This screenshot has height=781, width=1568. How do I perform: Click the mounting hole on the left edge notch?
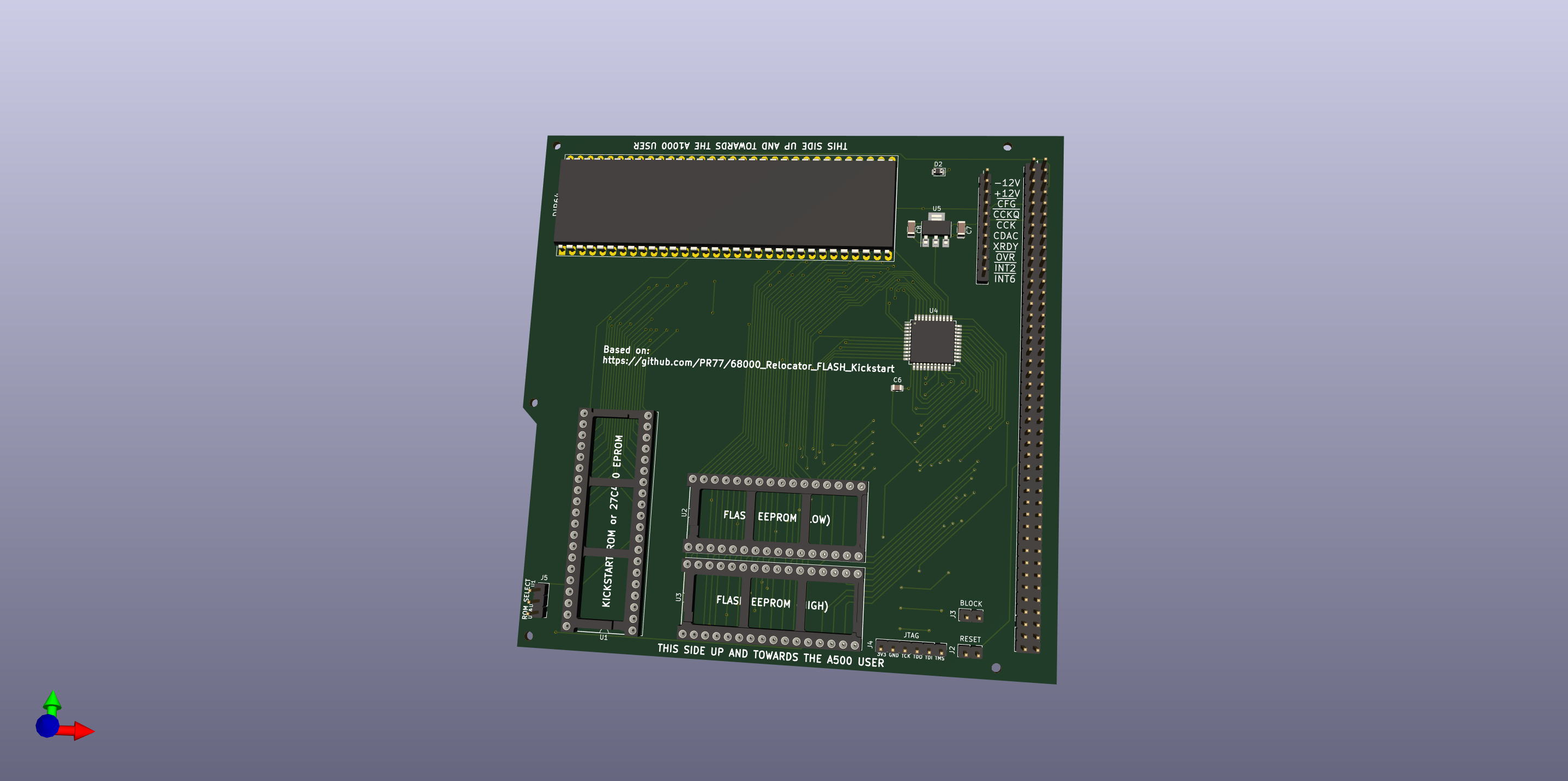click(534, 403)
